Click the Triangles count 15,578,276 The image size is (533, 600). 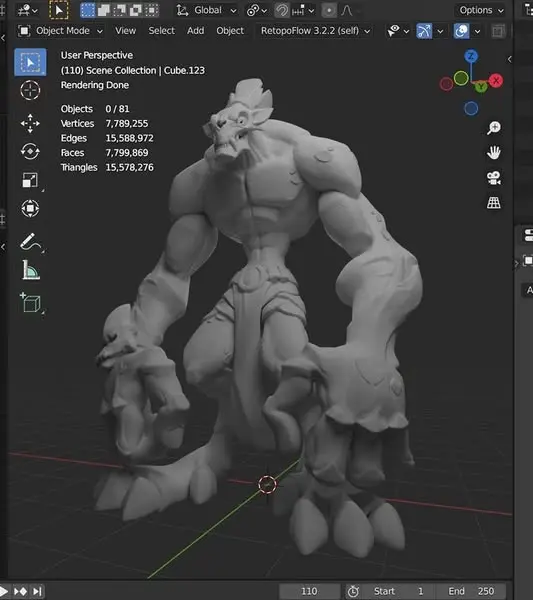pos(129,167)
